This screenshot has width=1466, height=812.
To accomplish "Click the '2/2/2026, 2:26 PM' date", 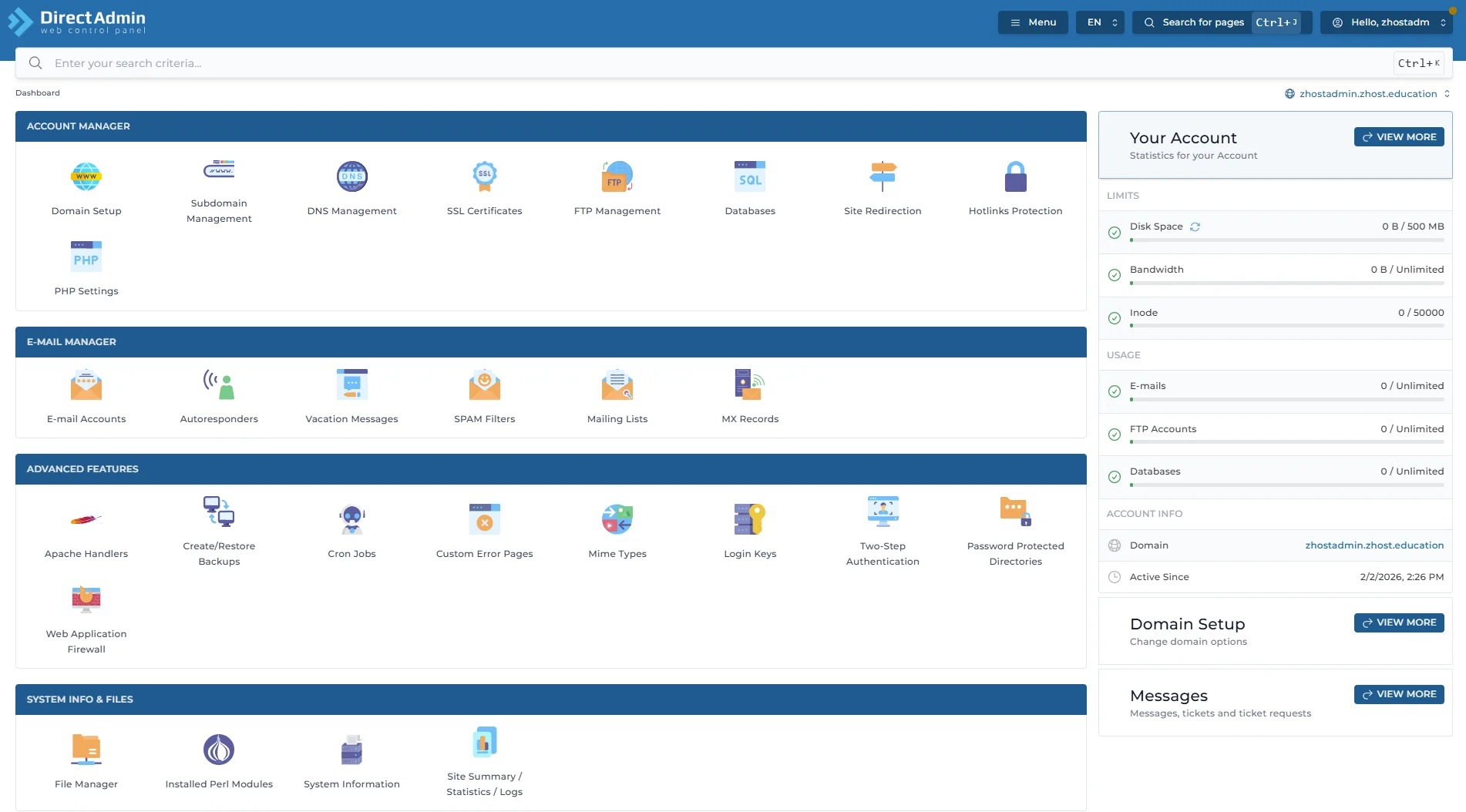I will point(1402,577).
